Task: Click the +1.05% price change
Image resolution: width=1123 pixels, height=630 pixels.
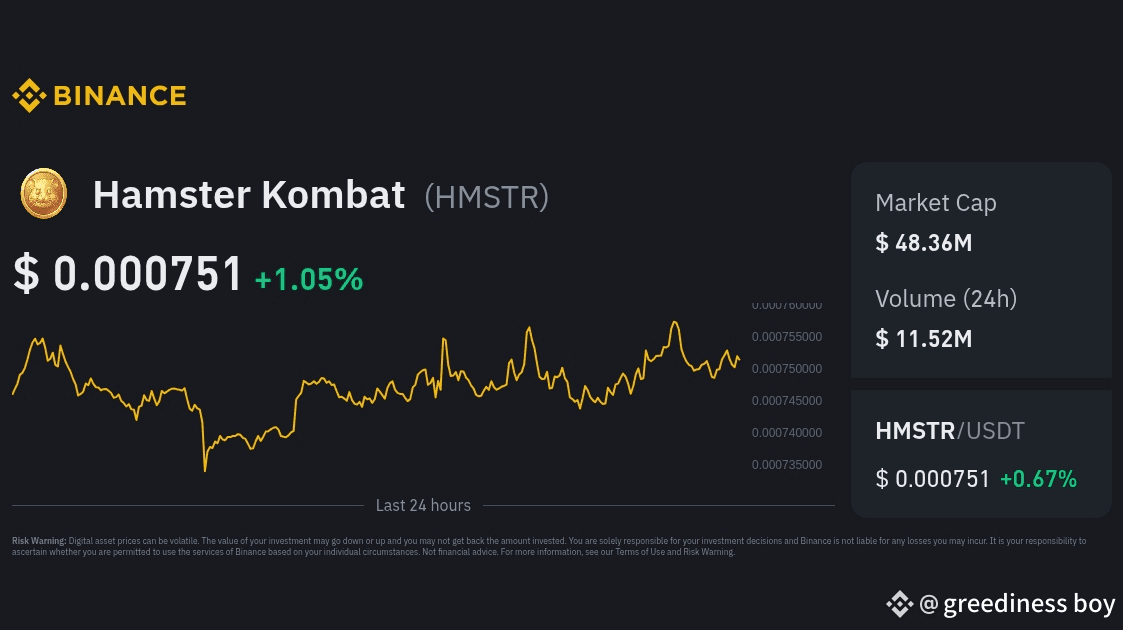Action: (309, 279)
